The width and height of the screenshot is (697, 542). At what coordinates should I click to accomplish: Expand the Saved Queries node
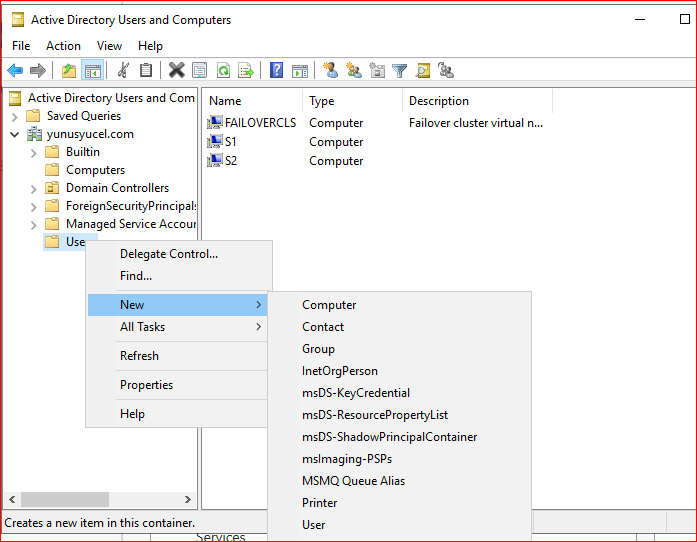[15, 116]
